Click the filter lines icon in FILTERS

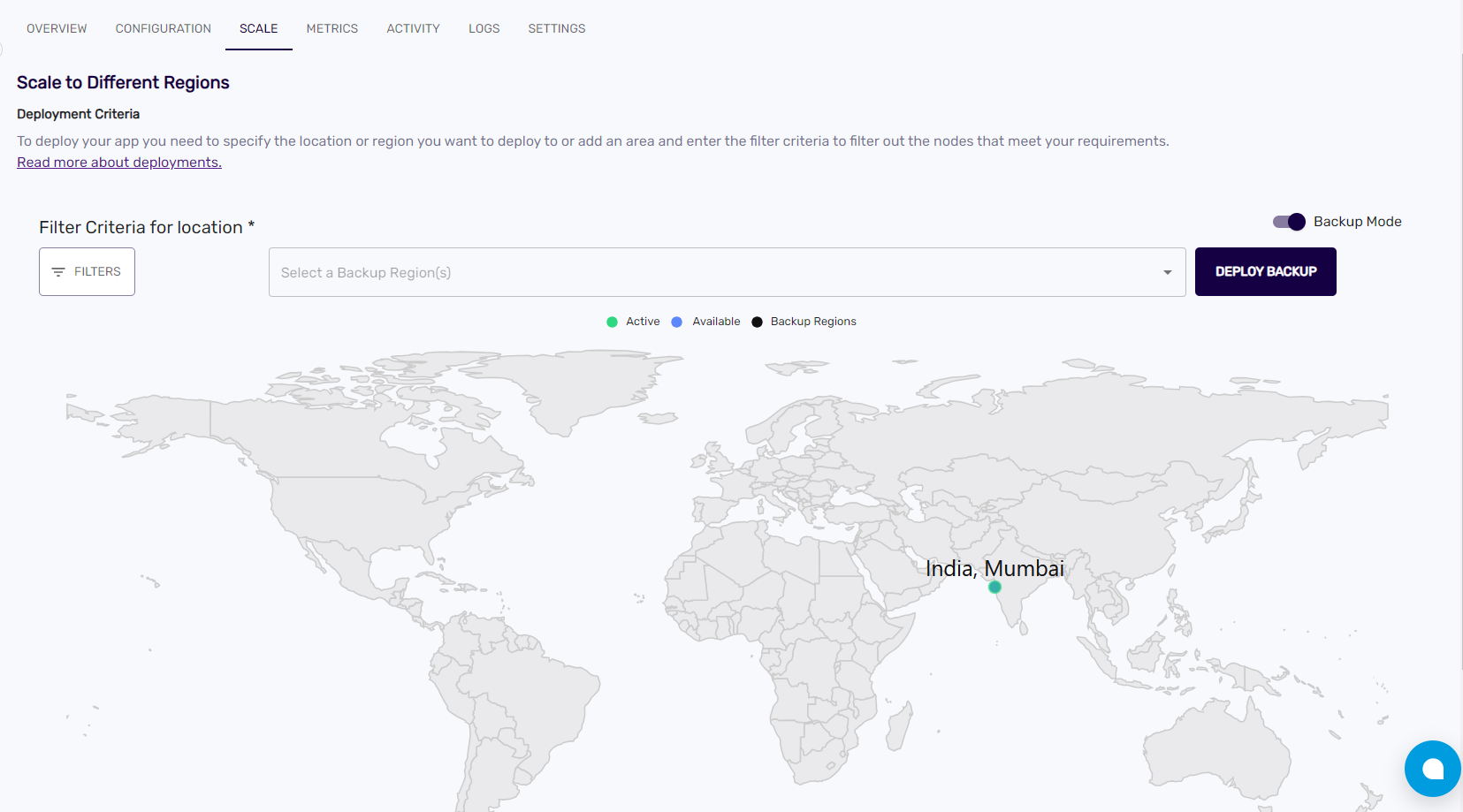[x=58, y=272]
